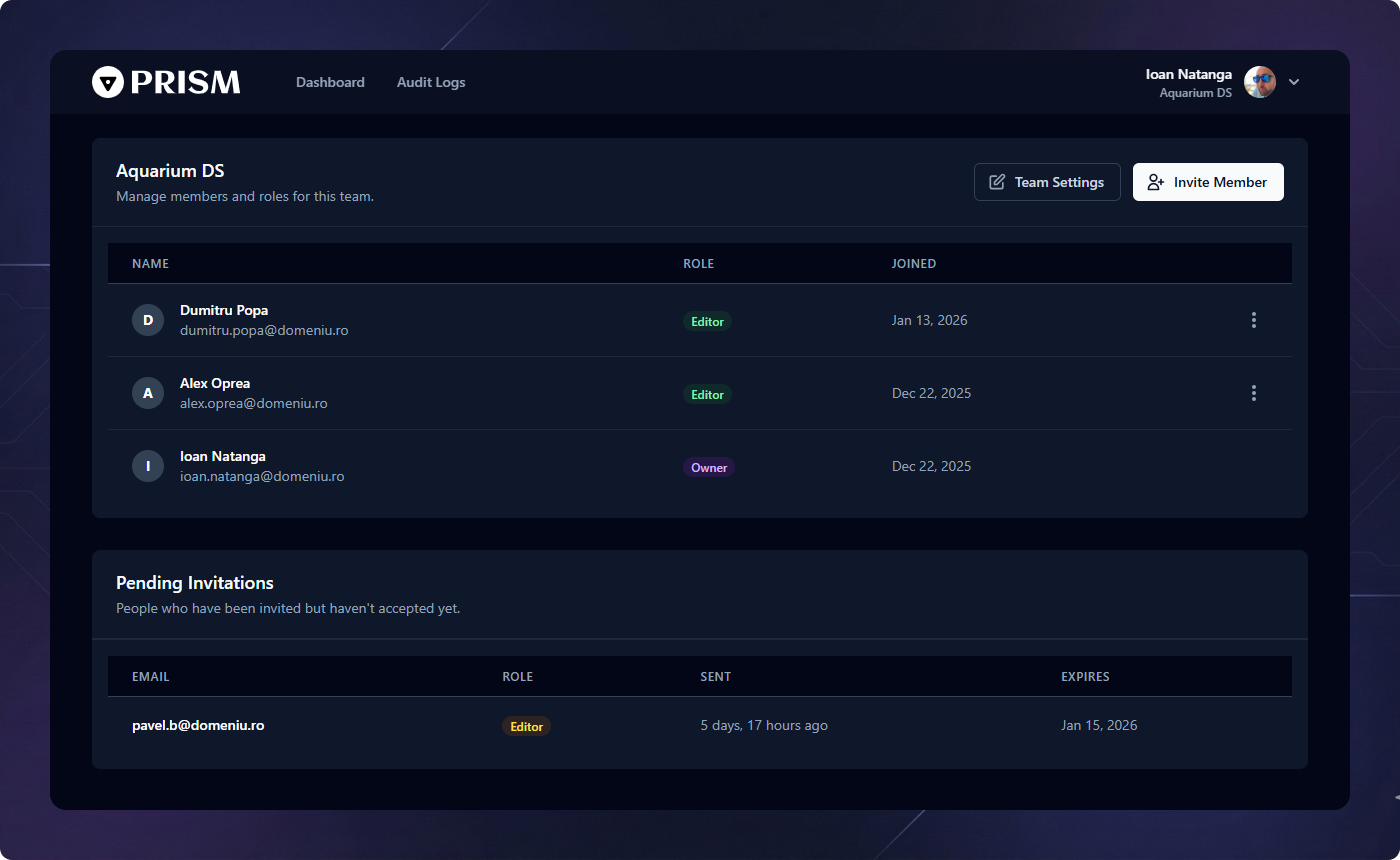Click the Owner role badge
1400x860 pixels.
click(709, 468)
